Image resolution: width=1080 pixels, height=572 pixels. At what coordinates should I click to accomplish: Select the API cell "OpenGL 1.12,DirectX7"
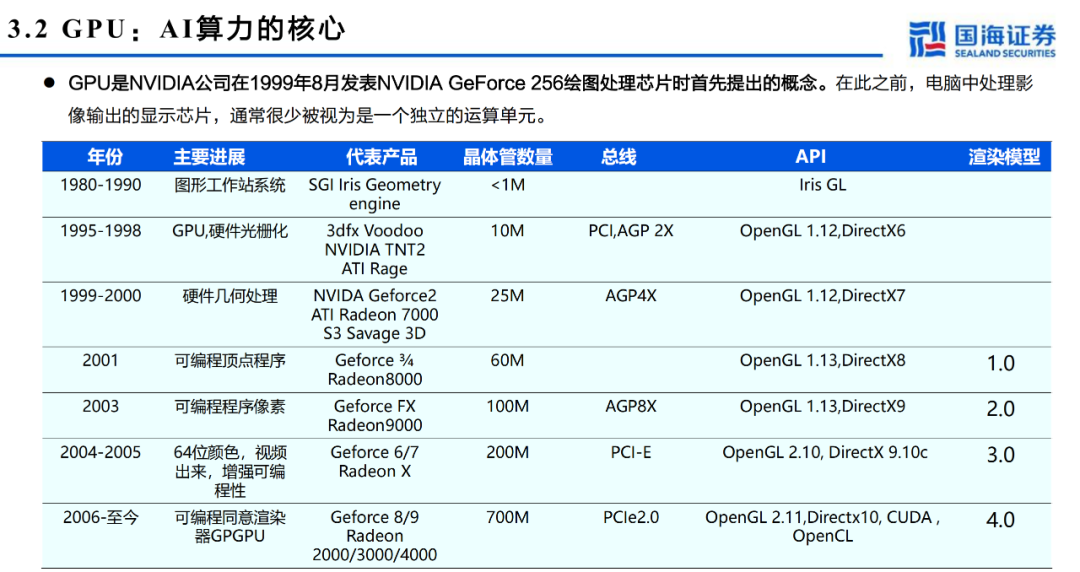pyautogui.click(x=822, y=296)
